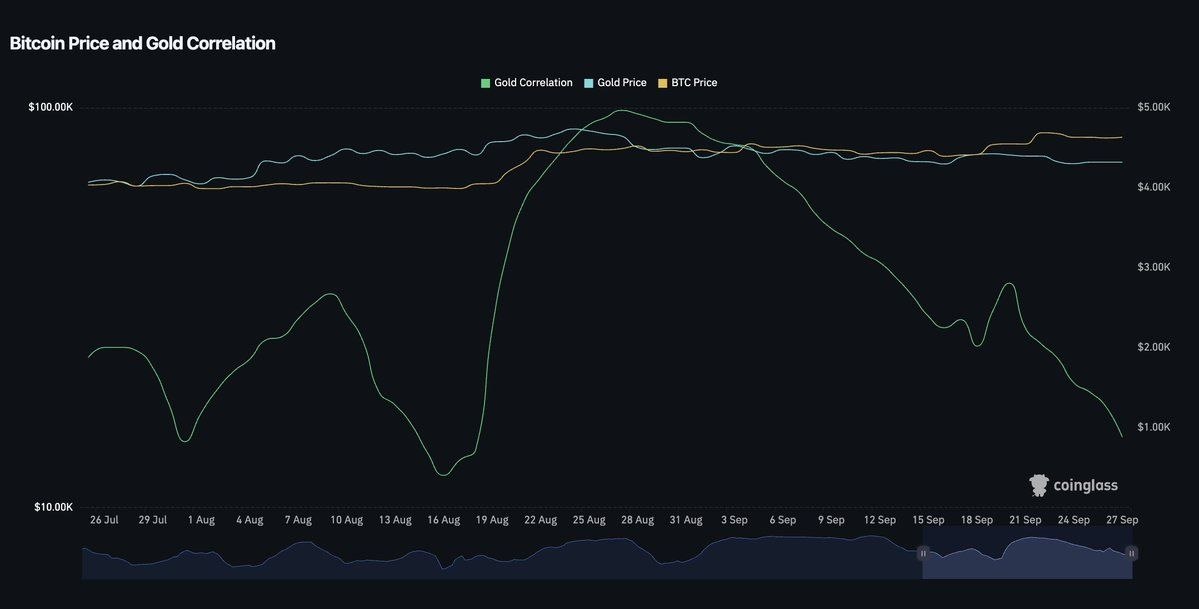Click the "22 Aug" date label
The height and width of the screenshot is (609, 1199).
541,520
